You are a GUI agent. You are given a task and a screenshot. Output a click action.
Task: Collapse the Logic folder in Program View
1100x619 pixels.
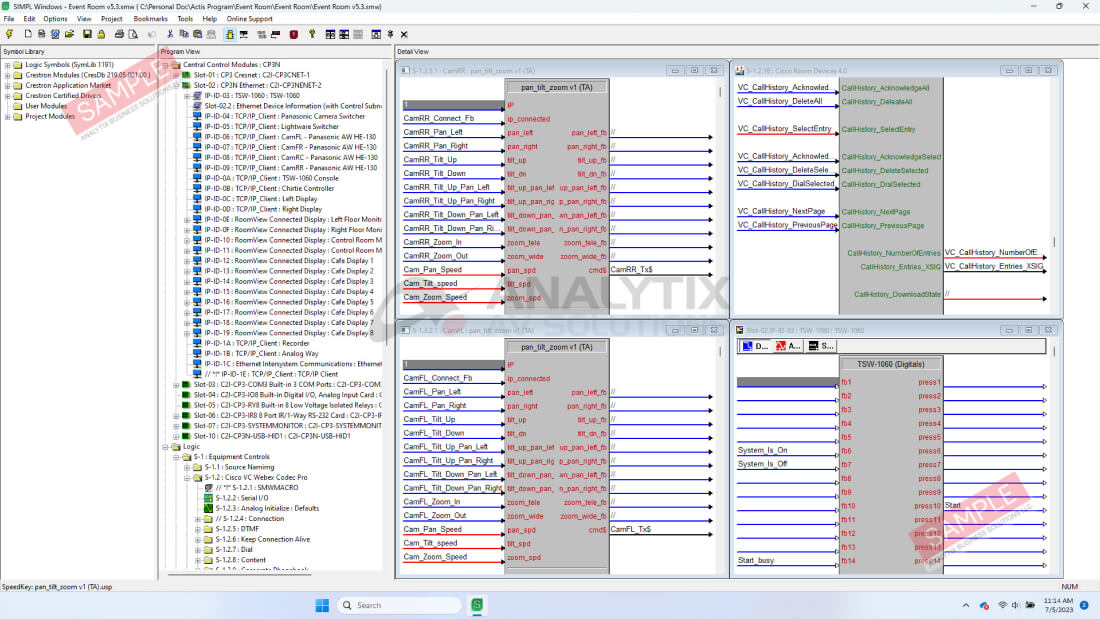pyautogui.click(x=166, y=446)
